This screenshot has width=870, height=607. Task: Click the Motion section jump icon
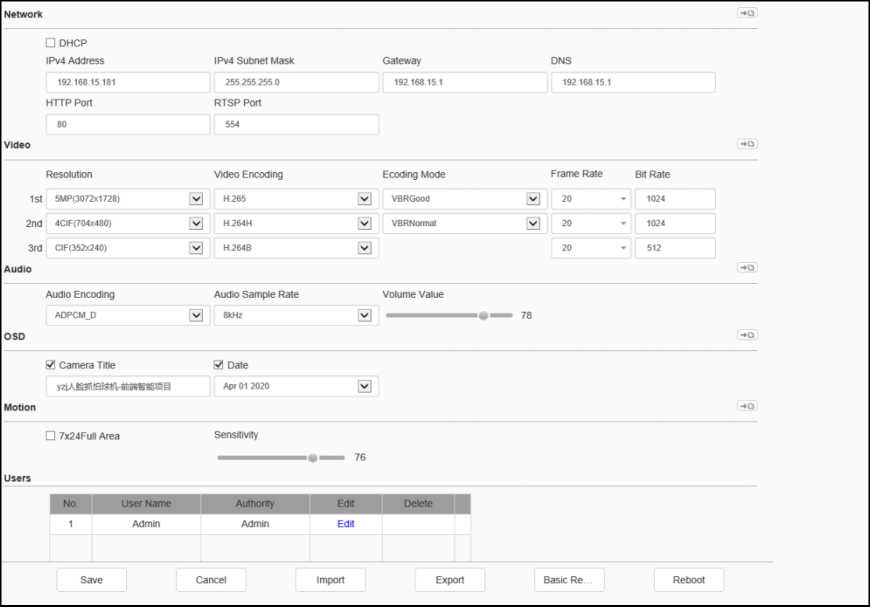point(747,406)
